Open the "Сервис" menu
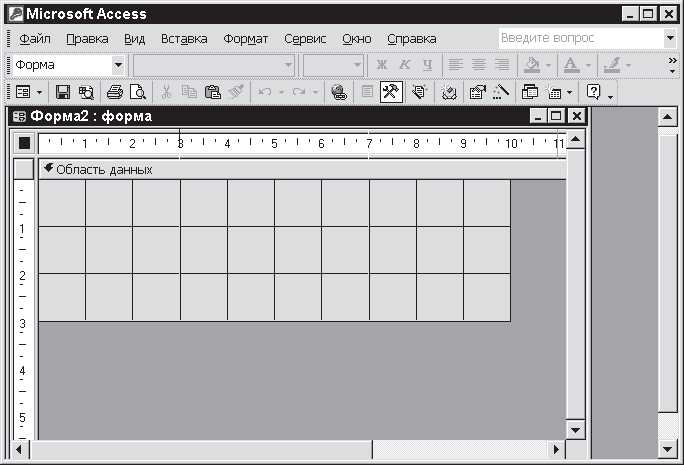 click(304, 39)
